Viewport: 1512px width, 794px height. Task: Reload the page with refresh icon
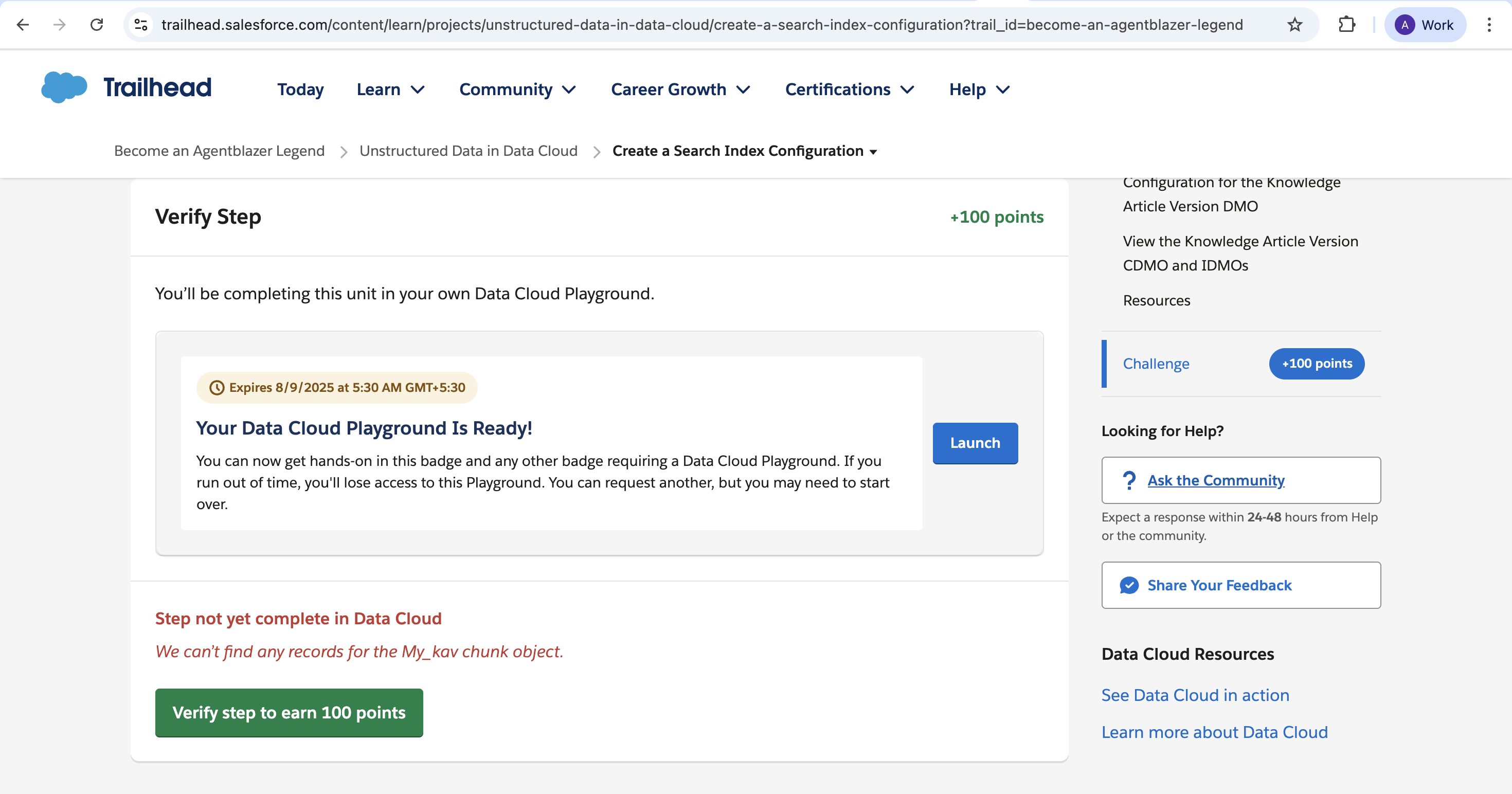[97, 25]
